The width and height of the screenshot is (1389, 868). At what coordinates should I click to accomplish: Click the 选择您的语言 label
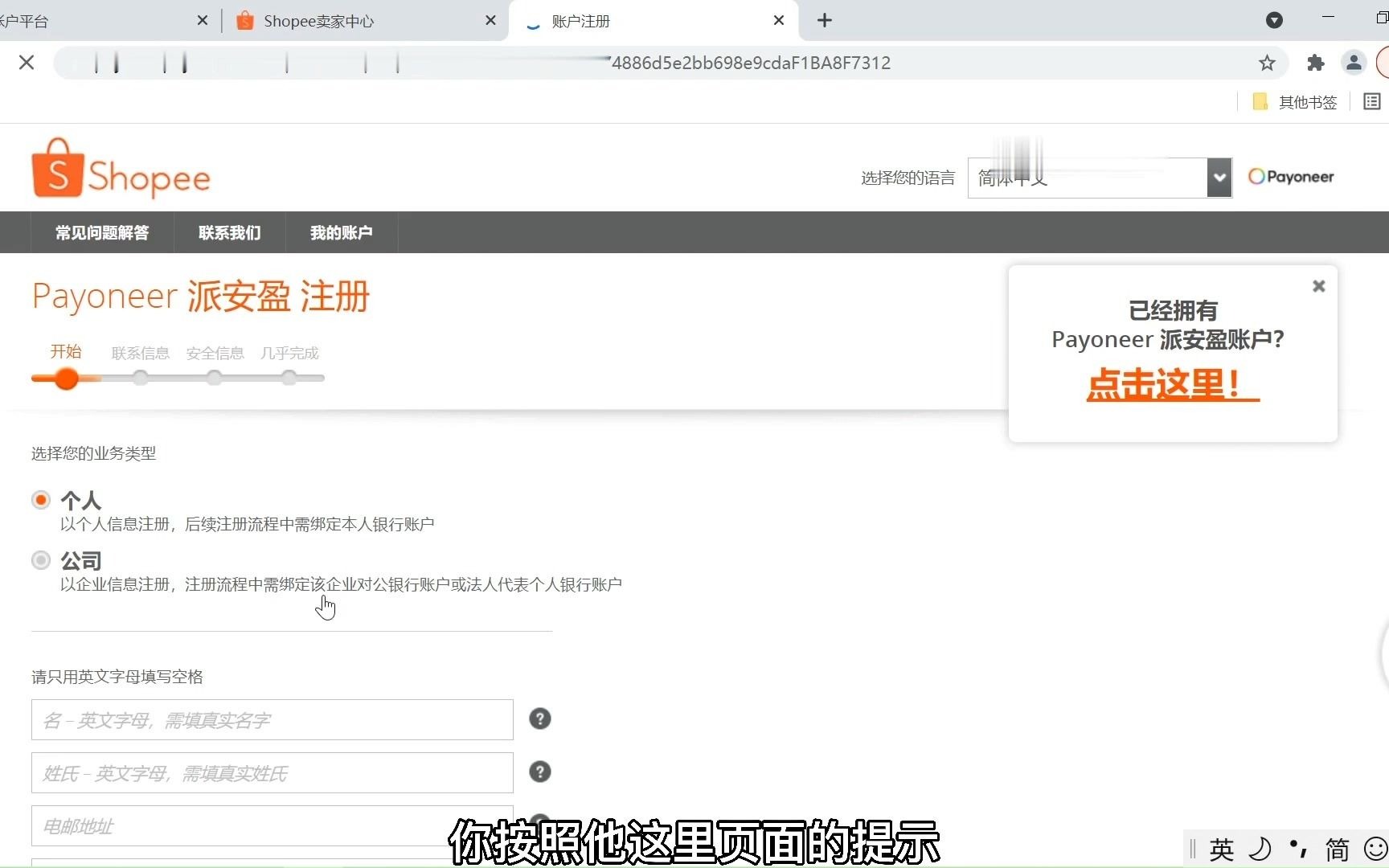tap(908, 178)
